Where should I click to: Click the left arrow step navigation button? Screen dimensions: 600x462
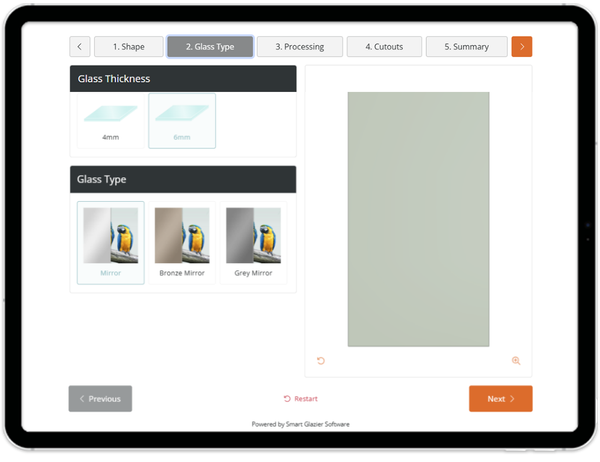(80, 47)
